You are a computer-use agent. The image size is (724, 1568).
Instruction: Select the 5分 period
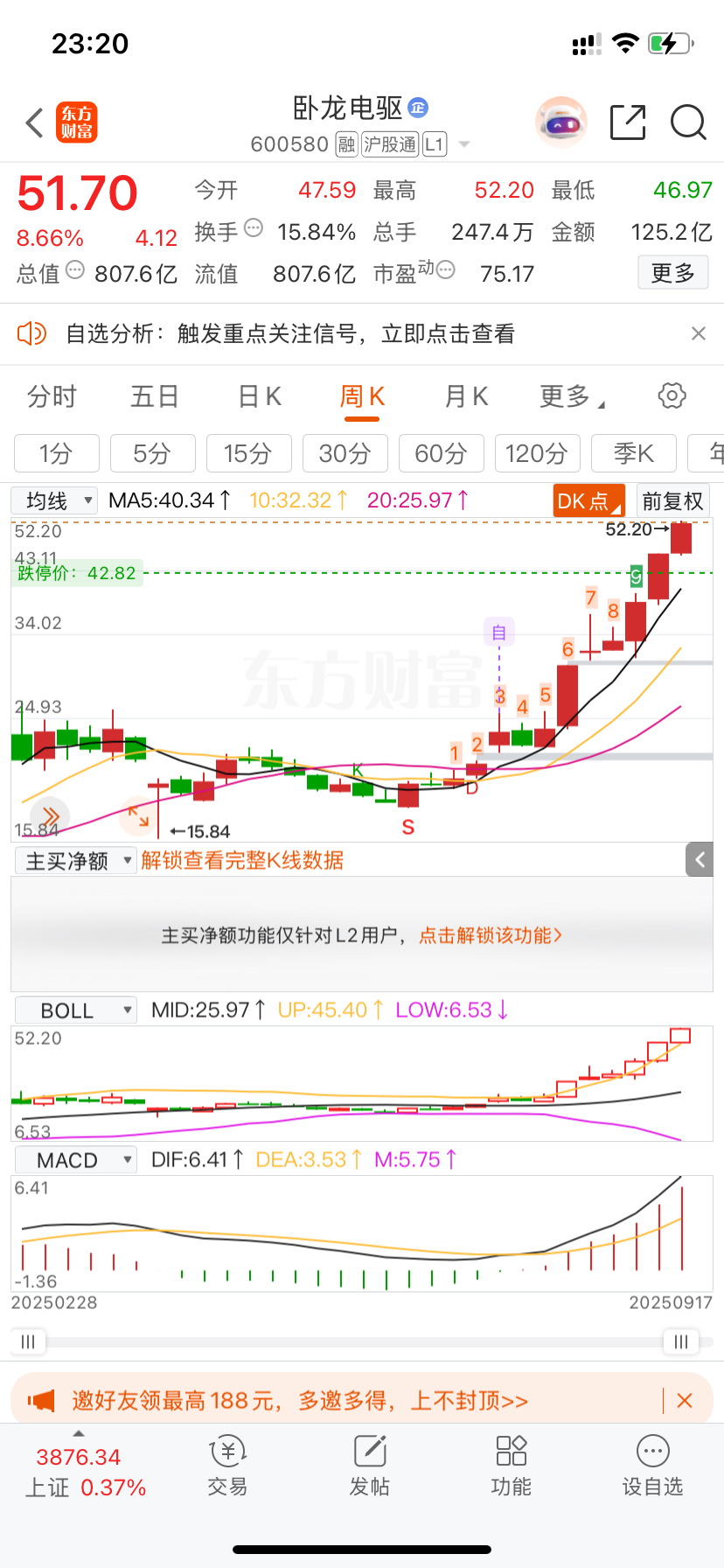pyautogui.click(x=152, y=453)
